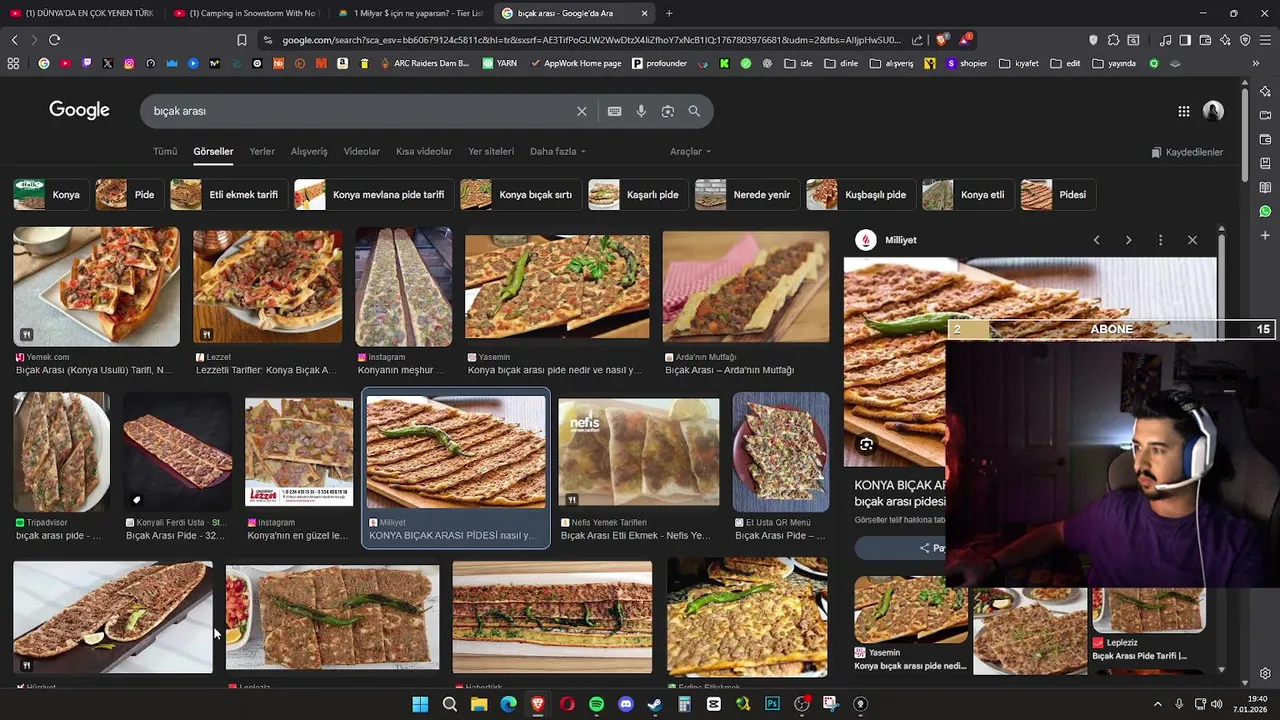The image size is (1280, 720).
Task: Filter by Kaşarlı pide chip
Action: pos(638,195)
